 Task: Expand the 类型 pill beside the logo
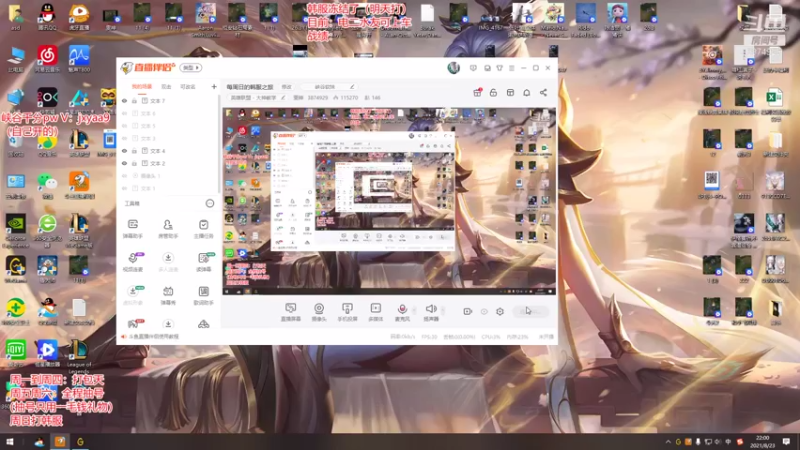pyautogui.click(x=191, y=67)
